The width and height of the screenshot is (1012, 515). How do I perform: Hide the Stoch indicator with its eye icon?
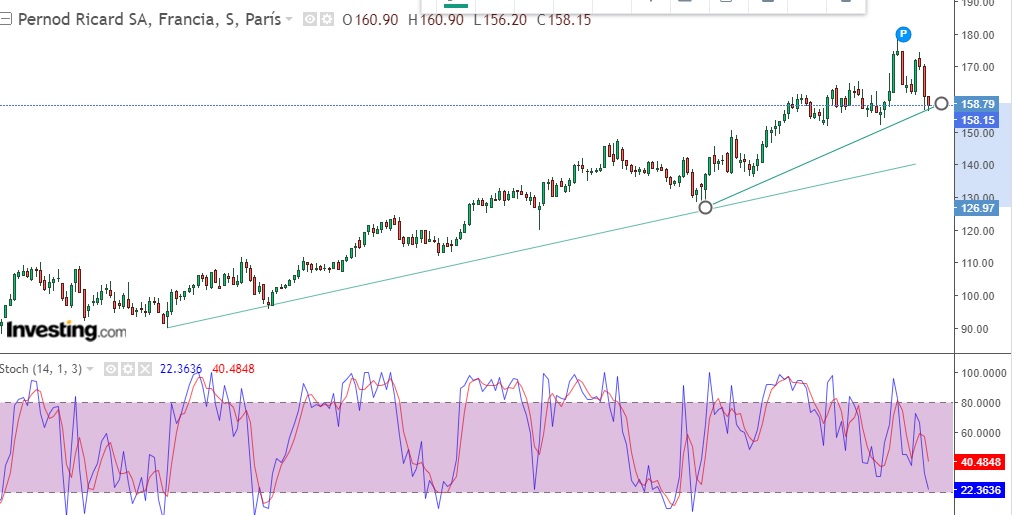(111, 369)
